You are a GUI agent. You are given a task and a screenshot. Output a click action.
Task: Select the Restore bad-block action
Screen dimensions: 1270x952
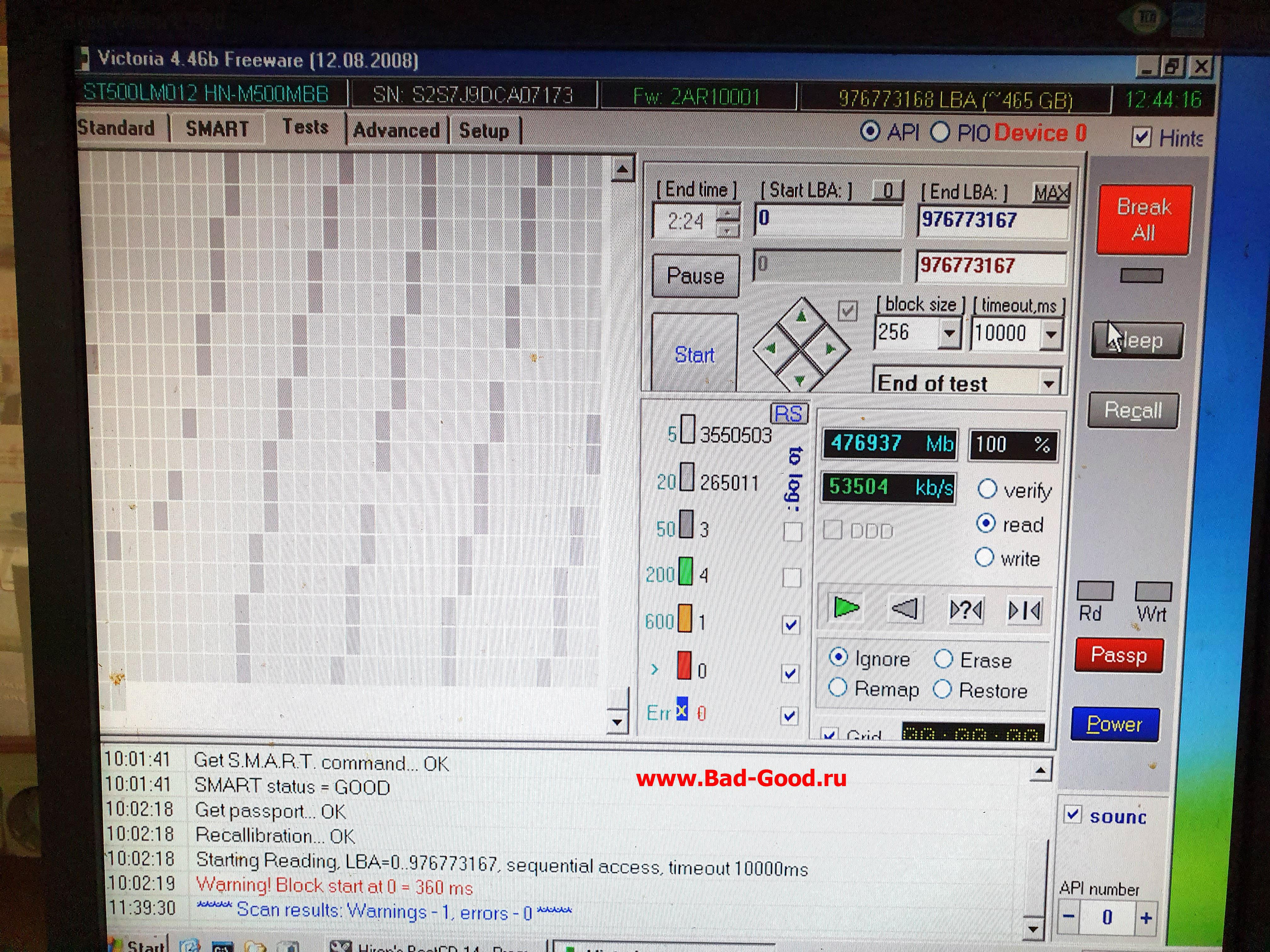point(942,689)
